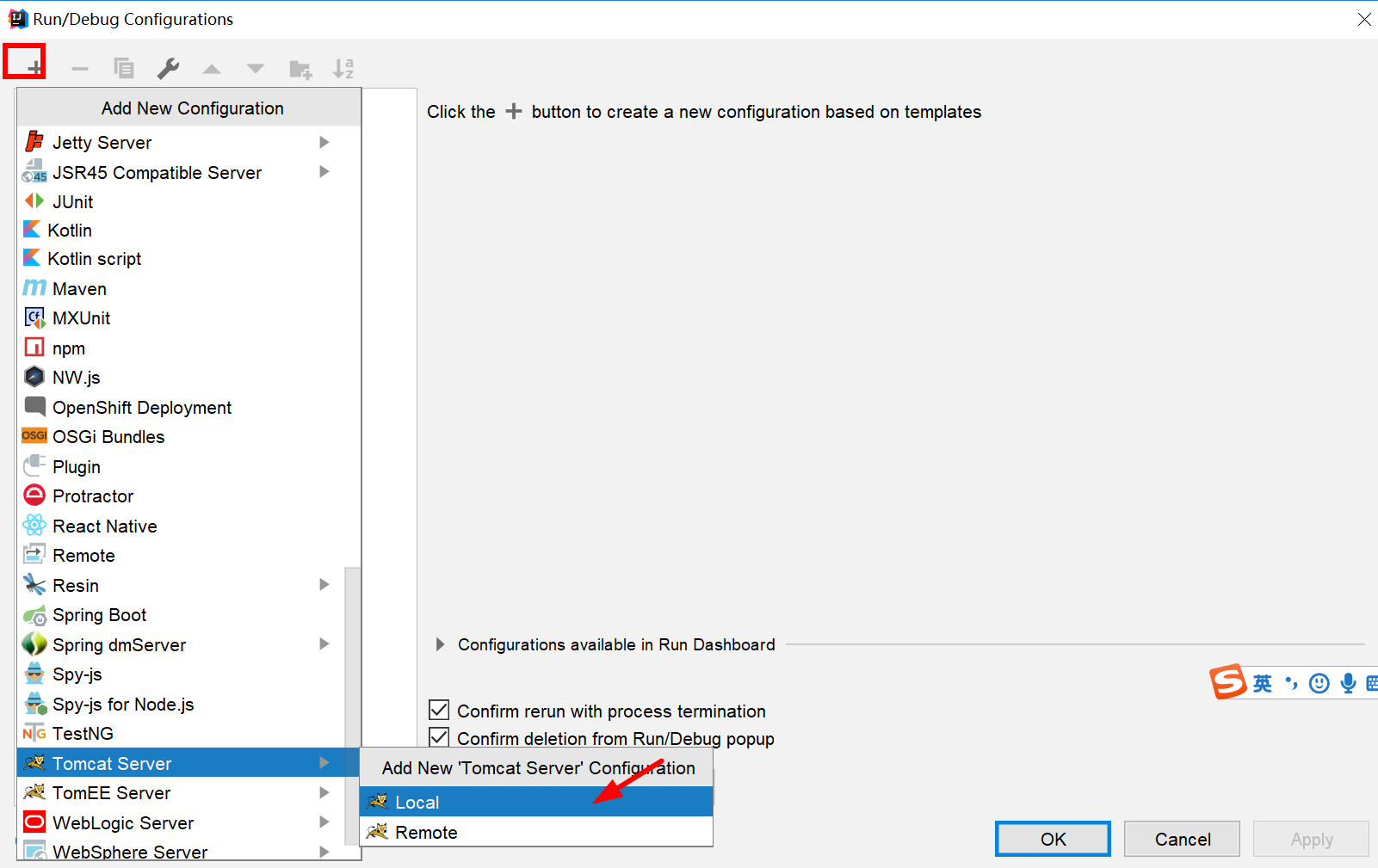Choose the Kotlin icon
The height and width of the screenshot is (868, 1378).
pos(32,229)
